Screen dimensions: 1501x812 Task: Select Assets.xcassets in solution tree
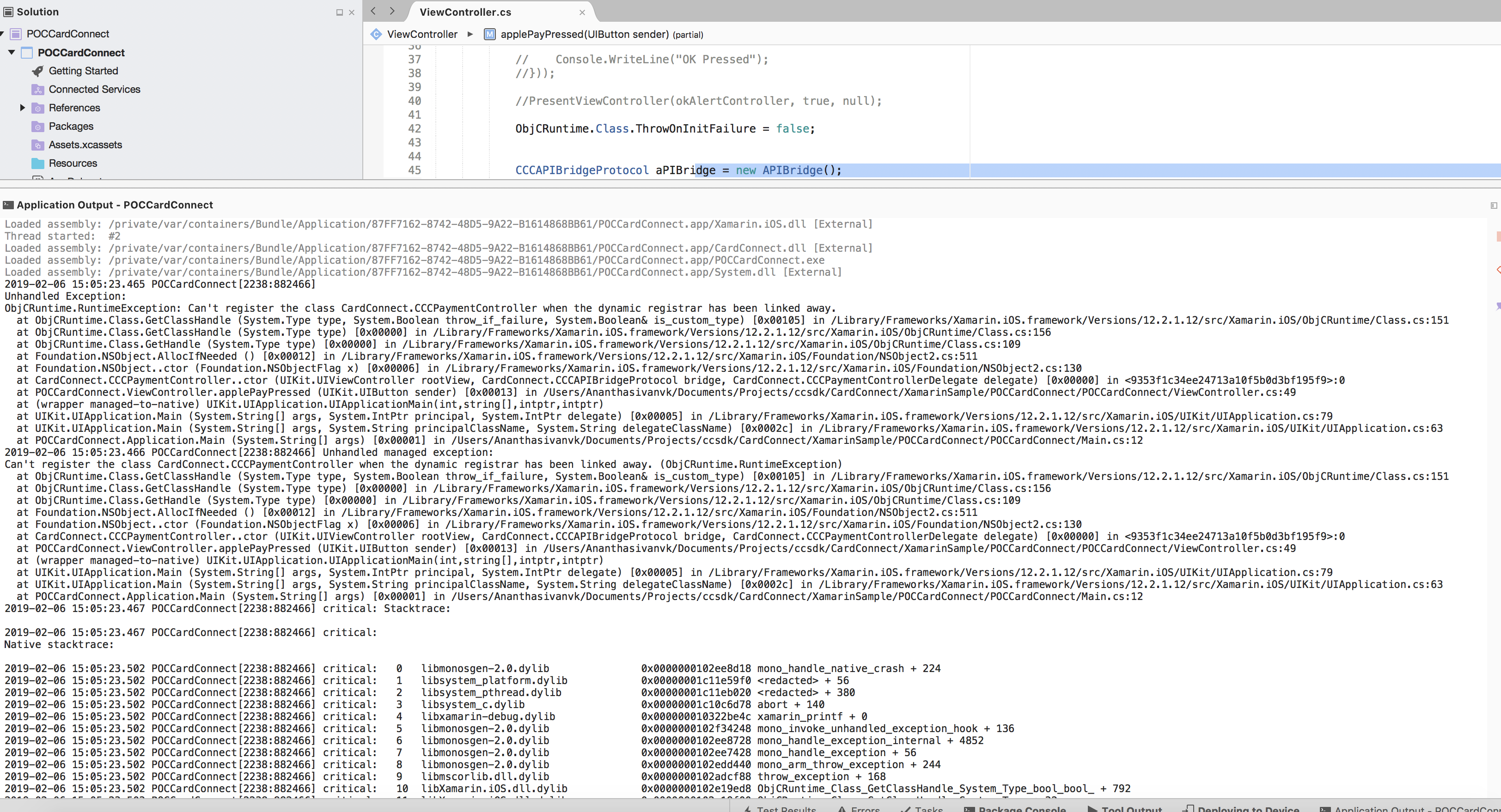pos(85,145)
